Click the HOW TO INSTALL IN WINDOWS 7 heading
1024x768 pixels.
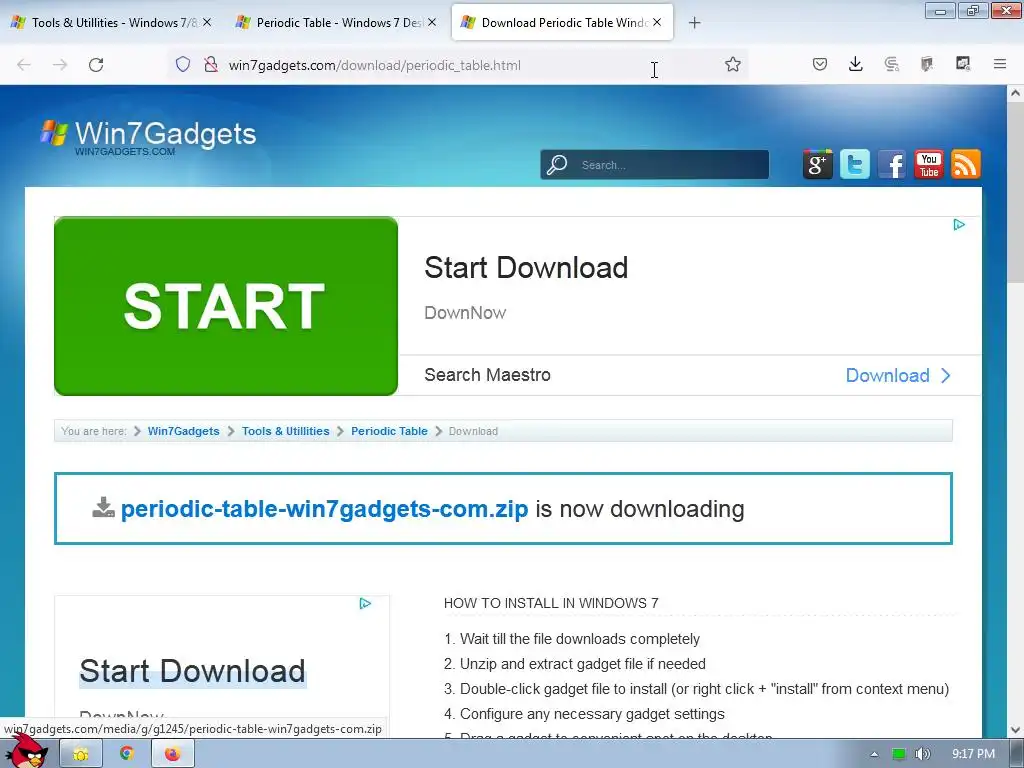[551, 603]
